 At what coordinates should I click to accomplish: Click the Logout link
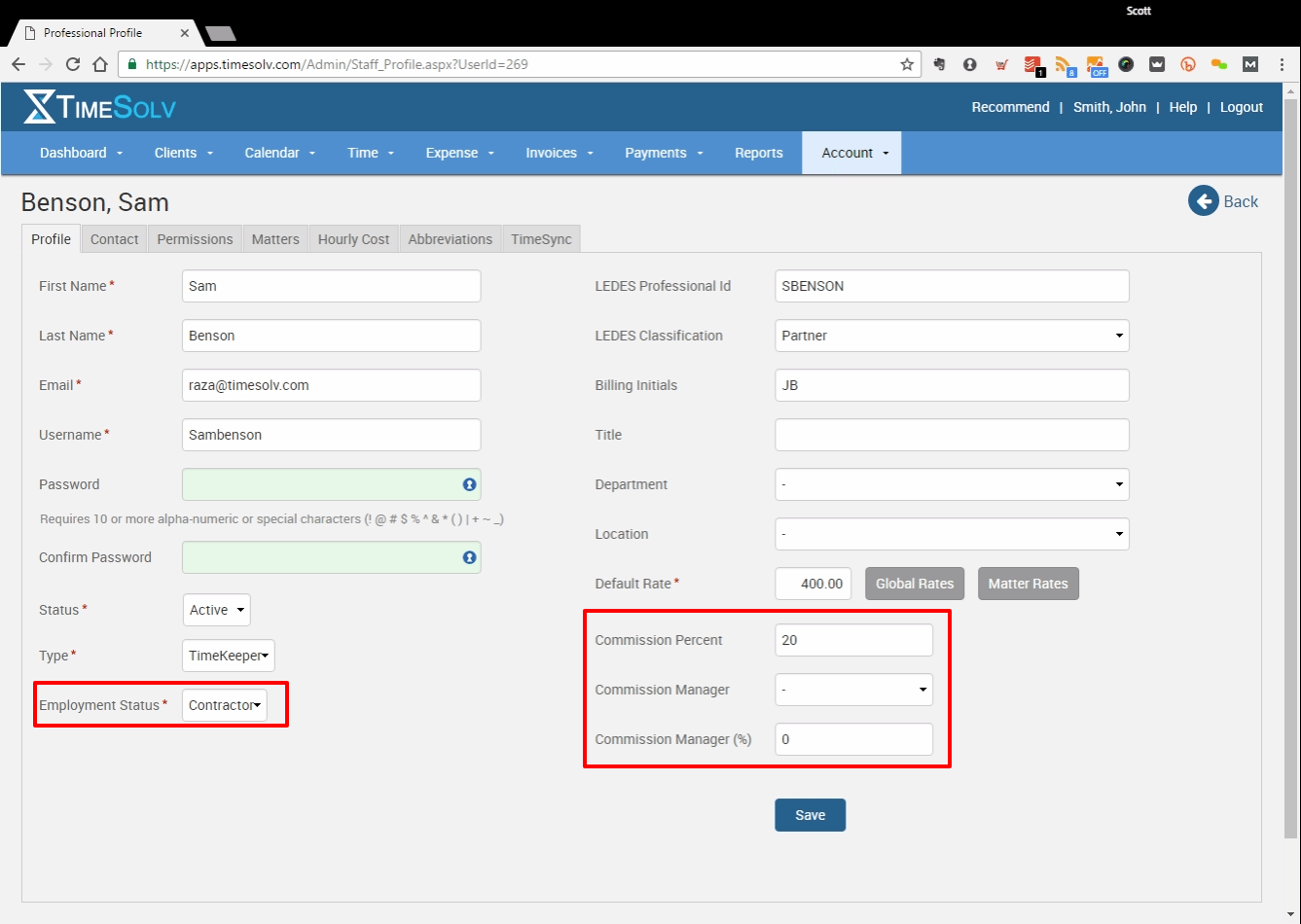pyautogui.click(x=1242, y=107)
